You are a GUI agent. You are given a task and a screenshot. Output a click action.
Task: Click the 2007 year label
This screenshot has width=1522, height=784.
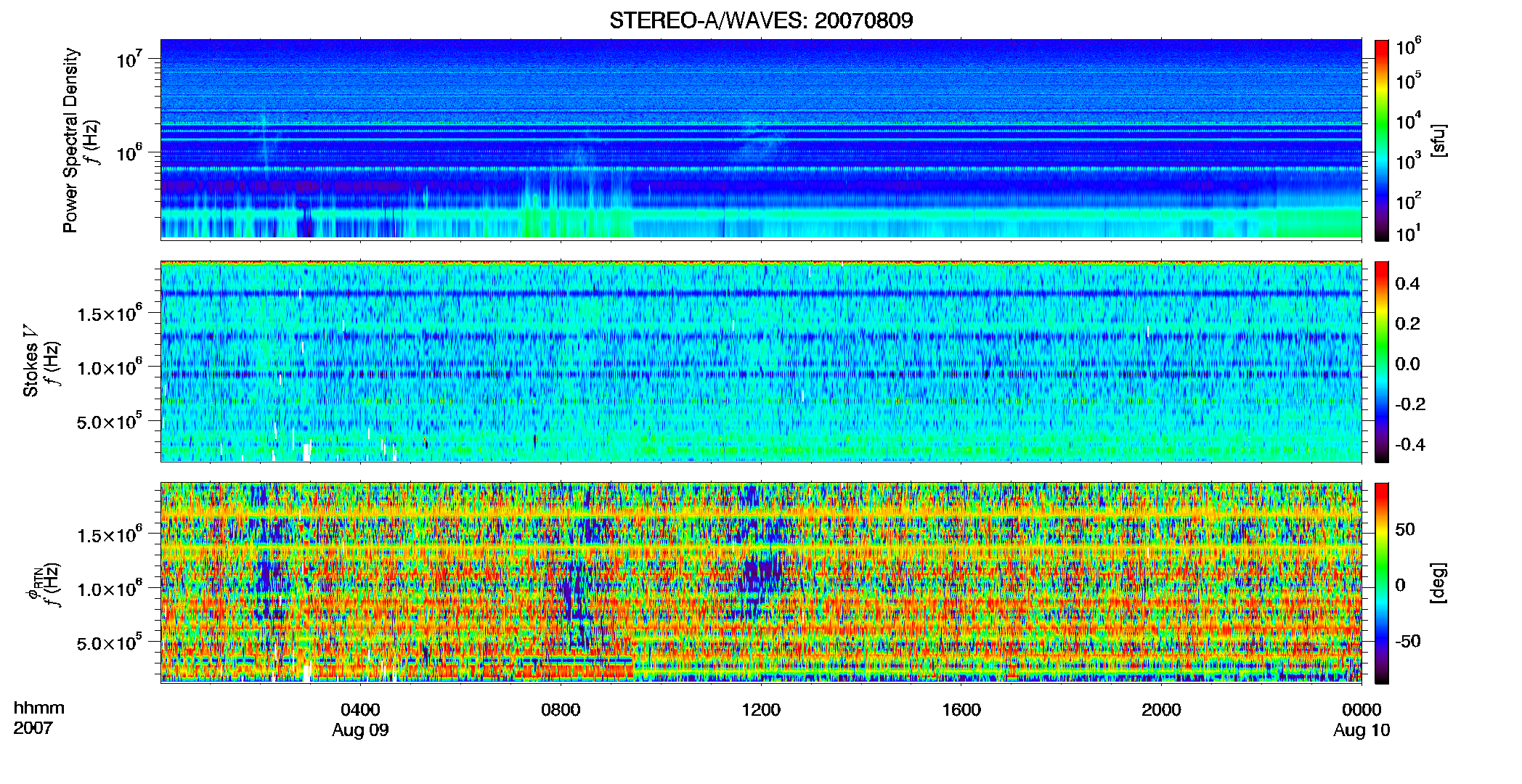point(33,728)
